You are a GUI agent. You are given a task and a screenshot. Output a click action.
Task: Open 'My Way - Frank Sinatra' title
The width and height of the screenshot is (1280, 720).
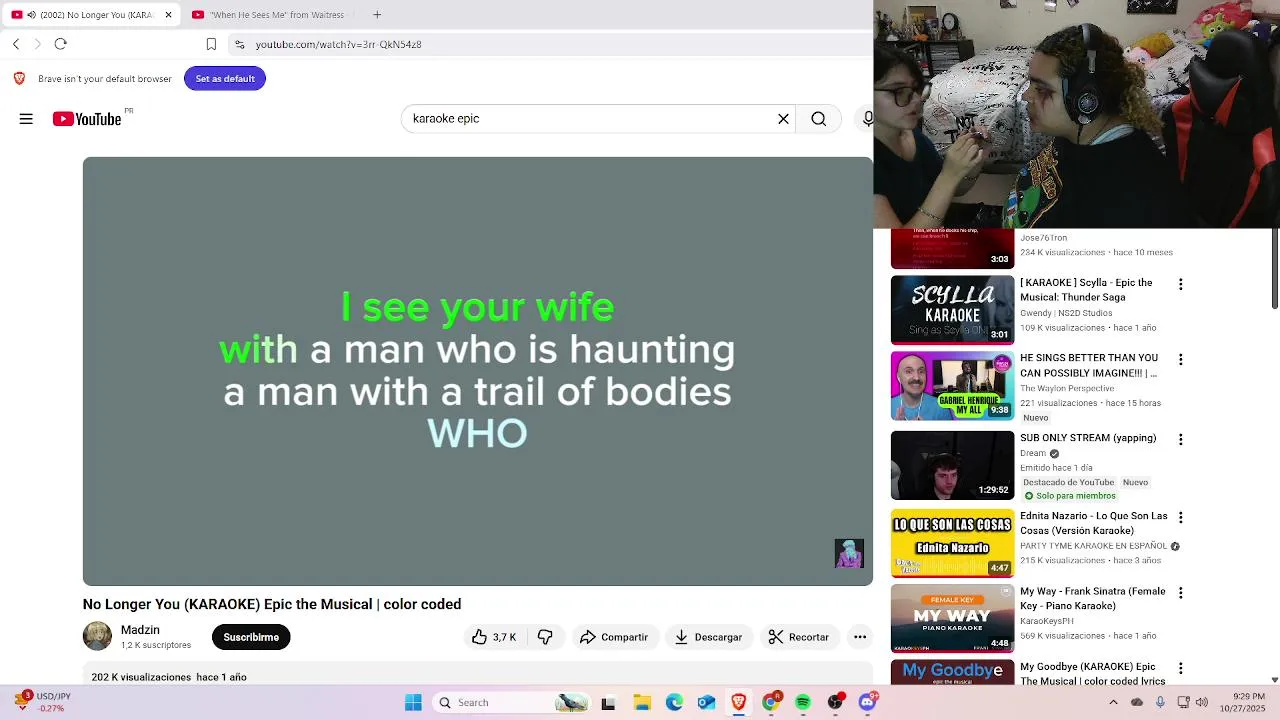tap(1093, 598)
